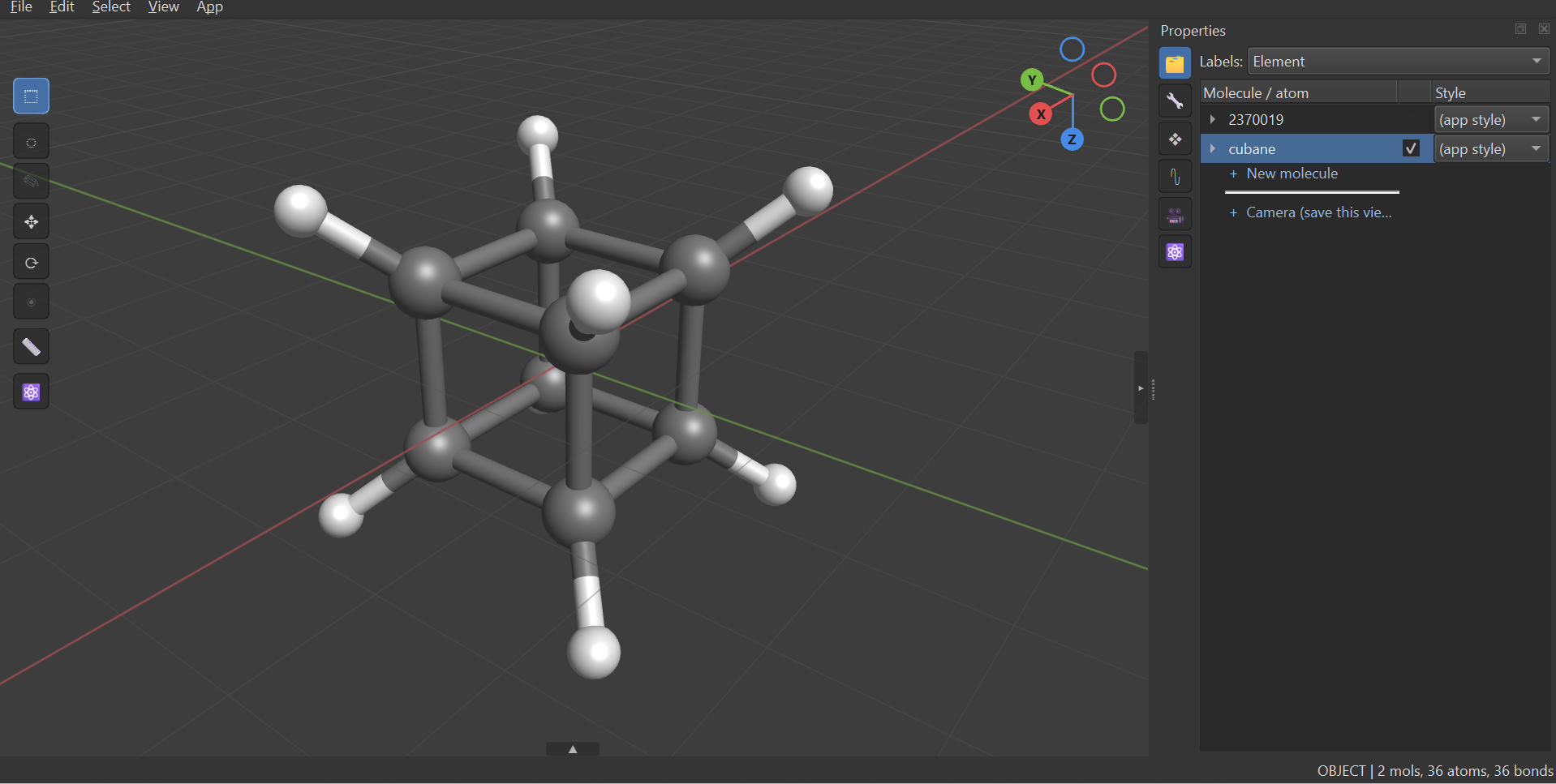The width and height of the screenshot is (1556, 784).
Task: Click the hollow blue gizmo circle
Action: point(1072,49)
